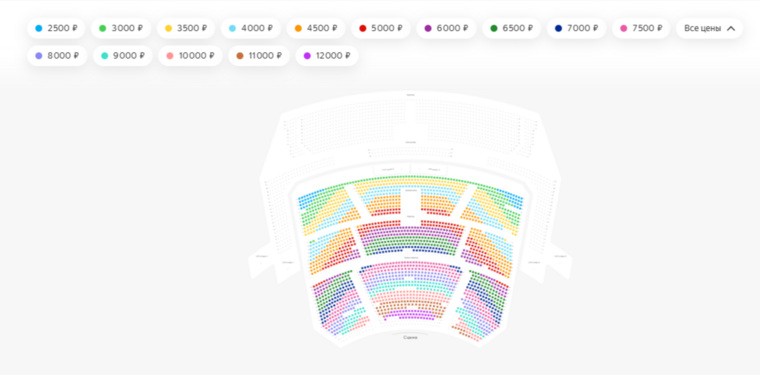The image size is (760, 375).
Task: Choose the 4500 ₽ orange price filter
Action: click(316, 29)
